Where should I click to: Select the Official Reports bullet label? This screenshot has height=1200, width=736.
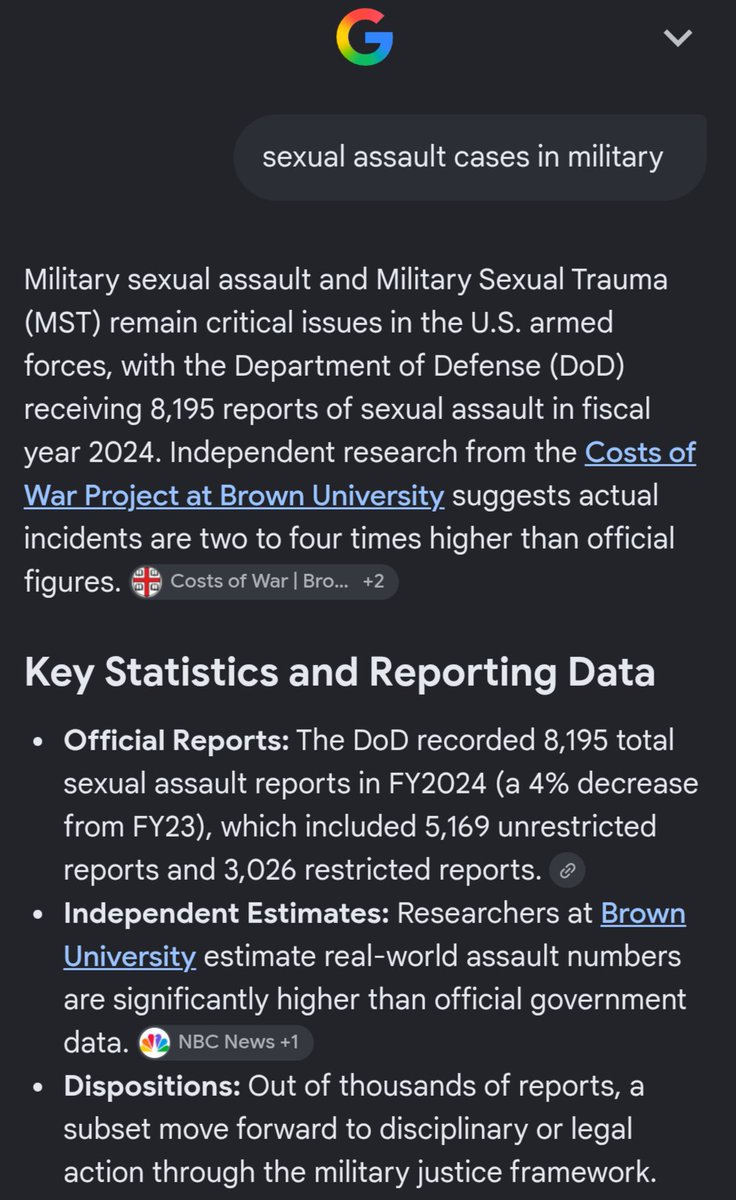point(177,741)
